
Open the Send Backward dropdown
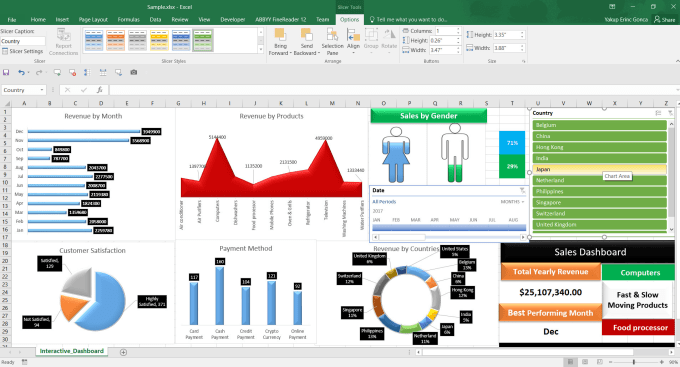tap(319, 53)
